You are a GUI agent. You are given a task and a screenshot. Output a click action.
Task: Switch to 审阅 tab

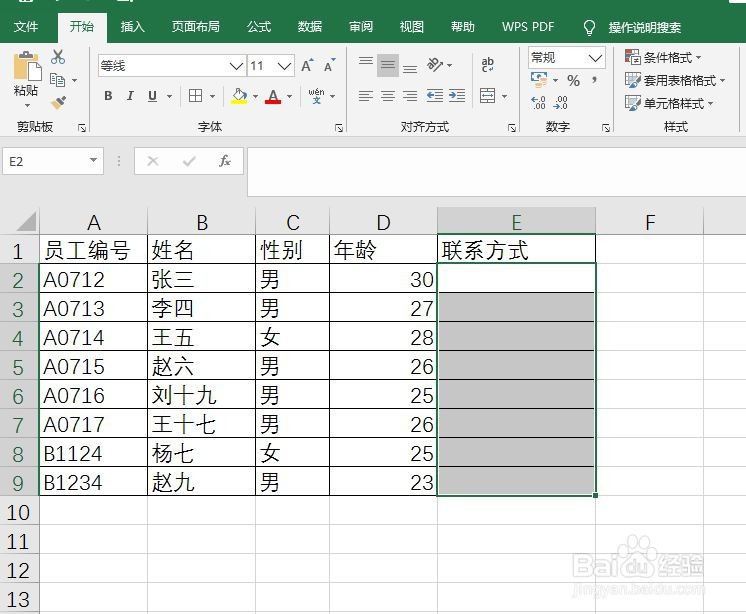click(x=361, y=27)
